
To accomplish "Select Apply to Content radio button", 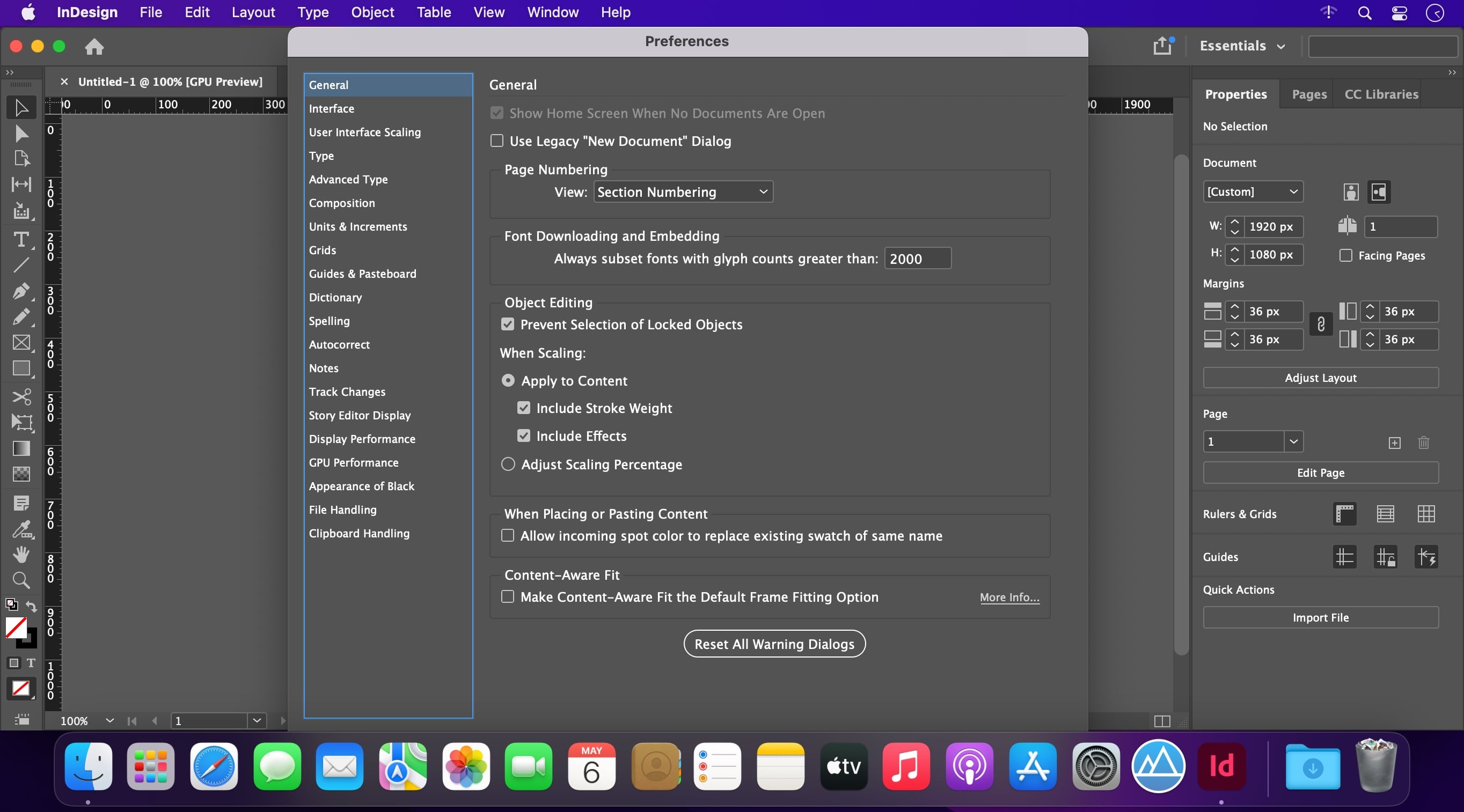I will click(508, 380).
